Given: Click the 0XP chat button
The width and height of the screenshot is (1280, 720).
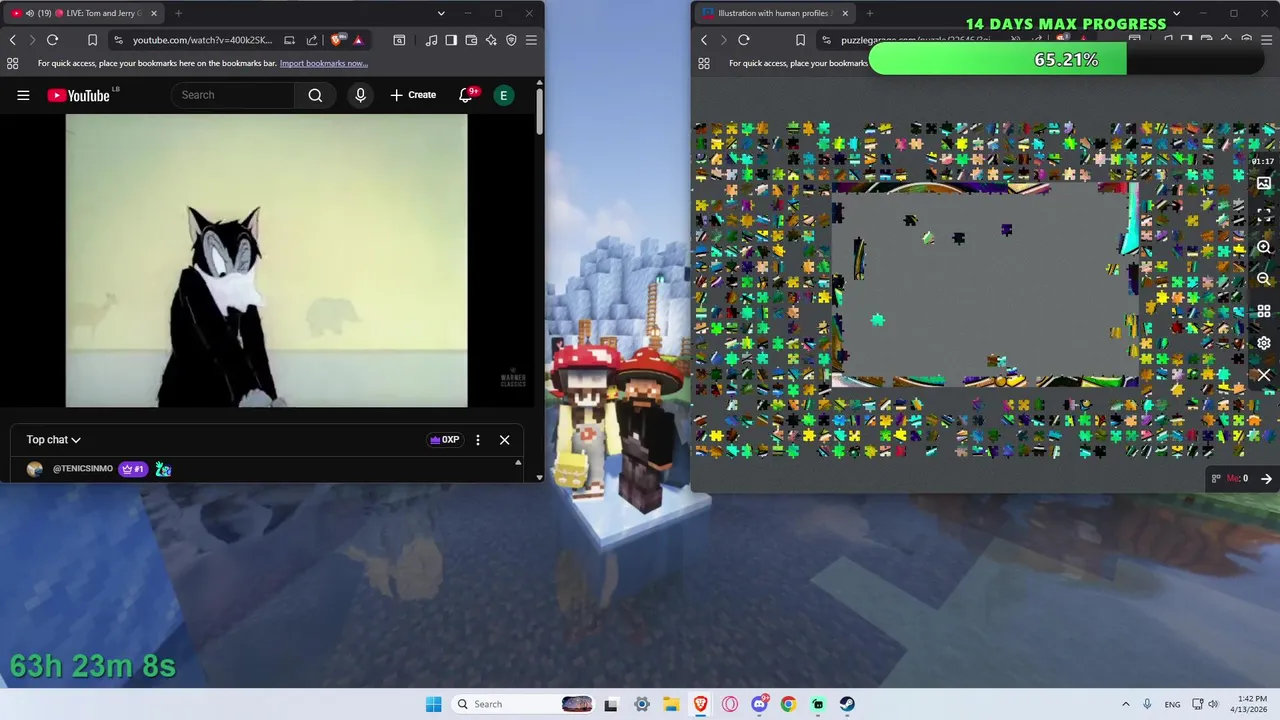Looking at the screenshot, I should pyautogui.click(x=445, y=440).
